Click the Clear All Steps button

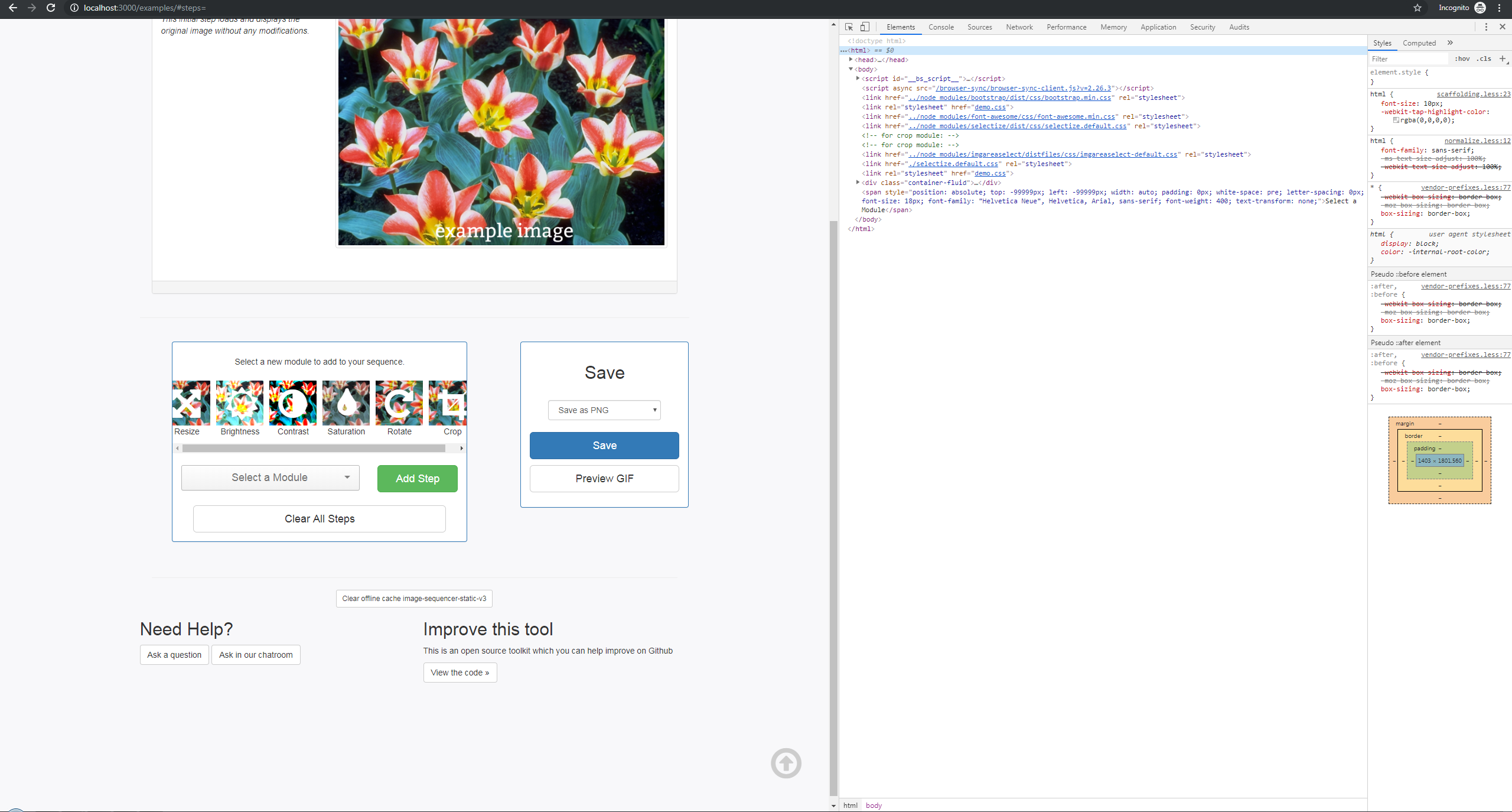pos(320,519)
